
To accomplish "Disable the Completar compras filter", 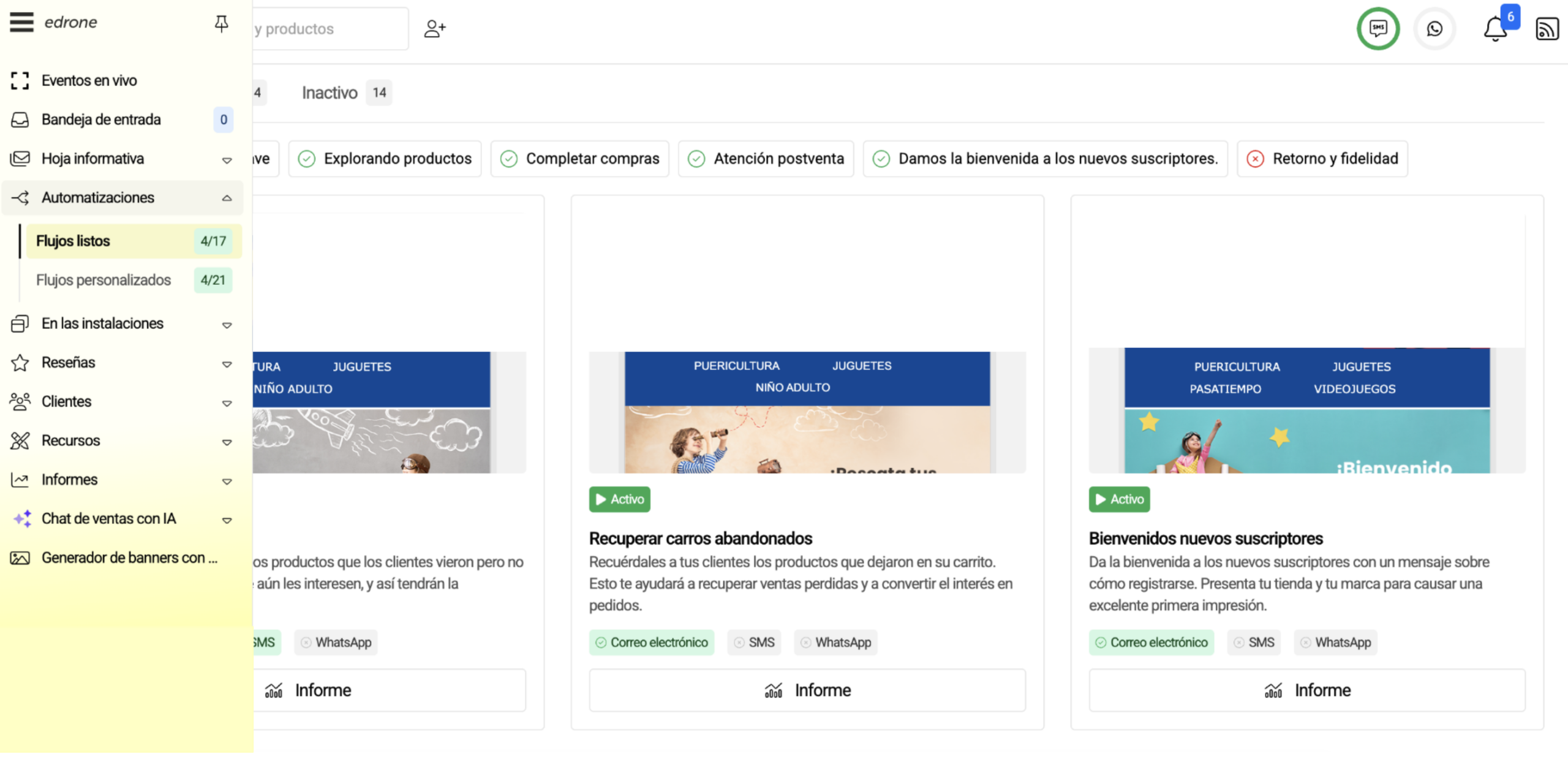I will (x=579, y=158).
